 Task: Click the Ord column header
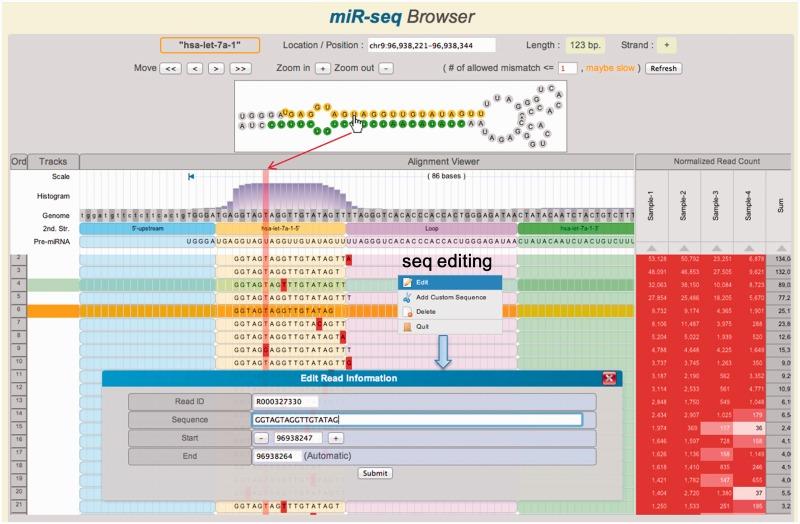click(x=19, y=162)
